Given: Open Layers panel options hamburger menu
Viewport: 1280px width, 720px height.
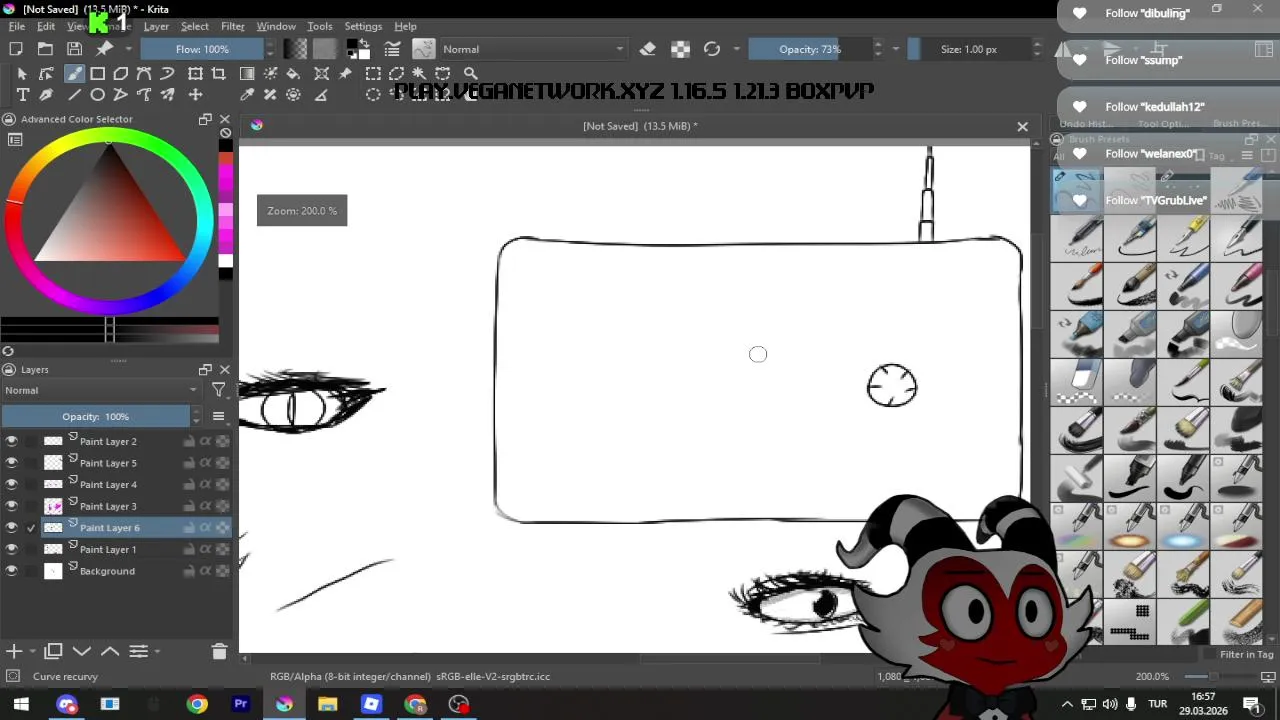Looking at the screenshot, I should coord(218,416).
